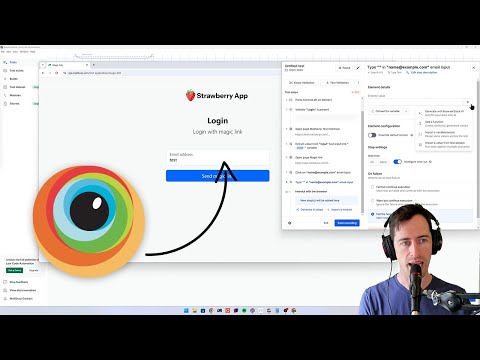Click the Windows Start button on taskbar

(186, 311)
